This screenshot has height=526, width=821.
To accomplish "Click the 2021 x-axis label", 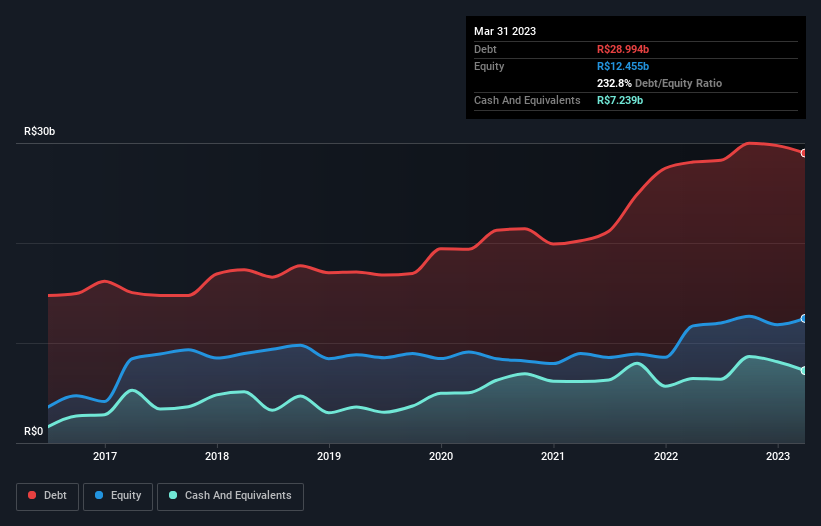I will point(553,456).
